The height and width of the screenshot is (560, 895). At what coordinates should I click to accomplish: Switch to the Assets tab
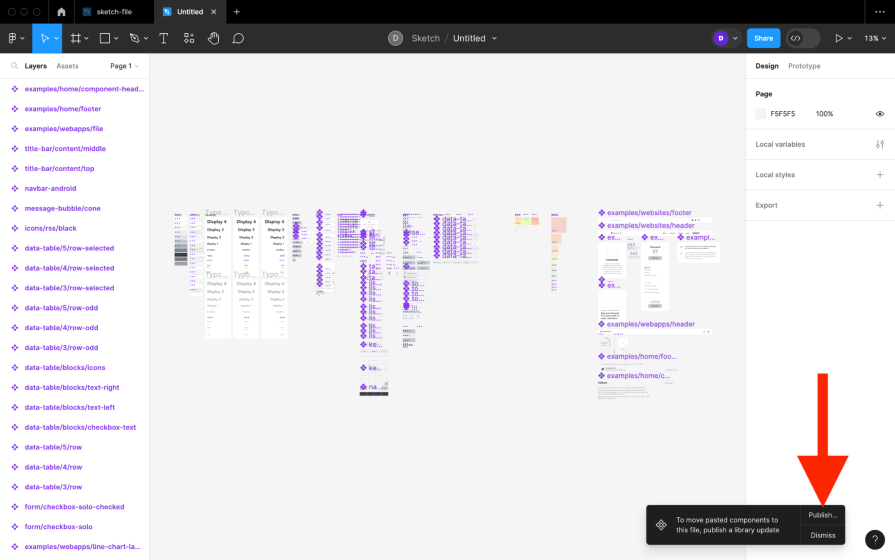[67, 66]
